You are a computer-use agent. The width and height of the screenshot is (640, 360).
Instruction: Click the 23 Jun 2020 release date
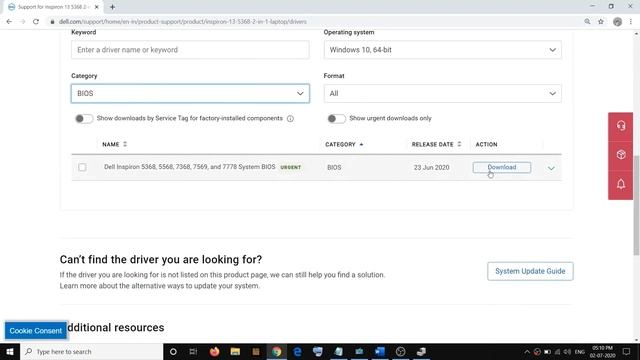click(431, 167)
